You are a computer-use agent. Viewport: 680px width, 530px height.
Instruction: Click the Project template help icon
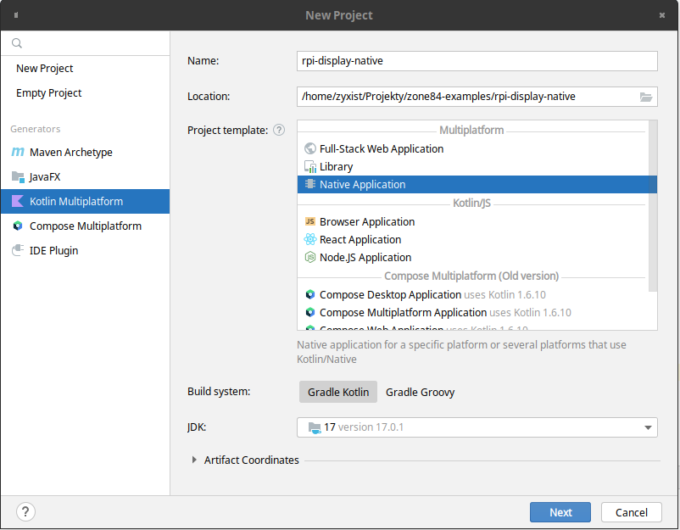pyautogui.click(x=279, y=130)
